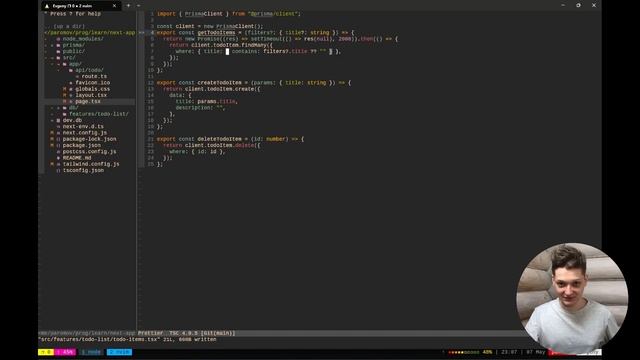The height and width of the screenshot is (360, 640).
Task: Open next.config.js file
Action: tap(84, 133)
